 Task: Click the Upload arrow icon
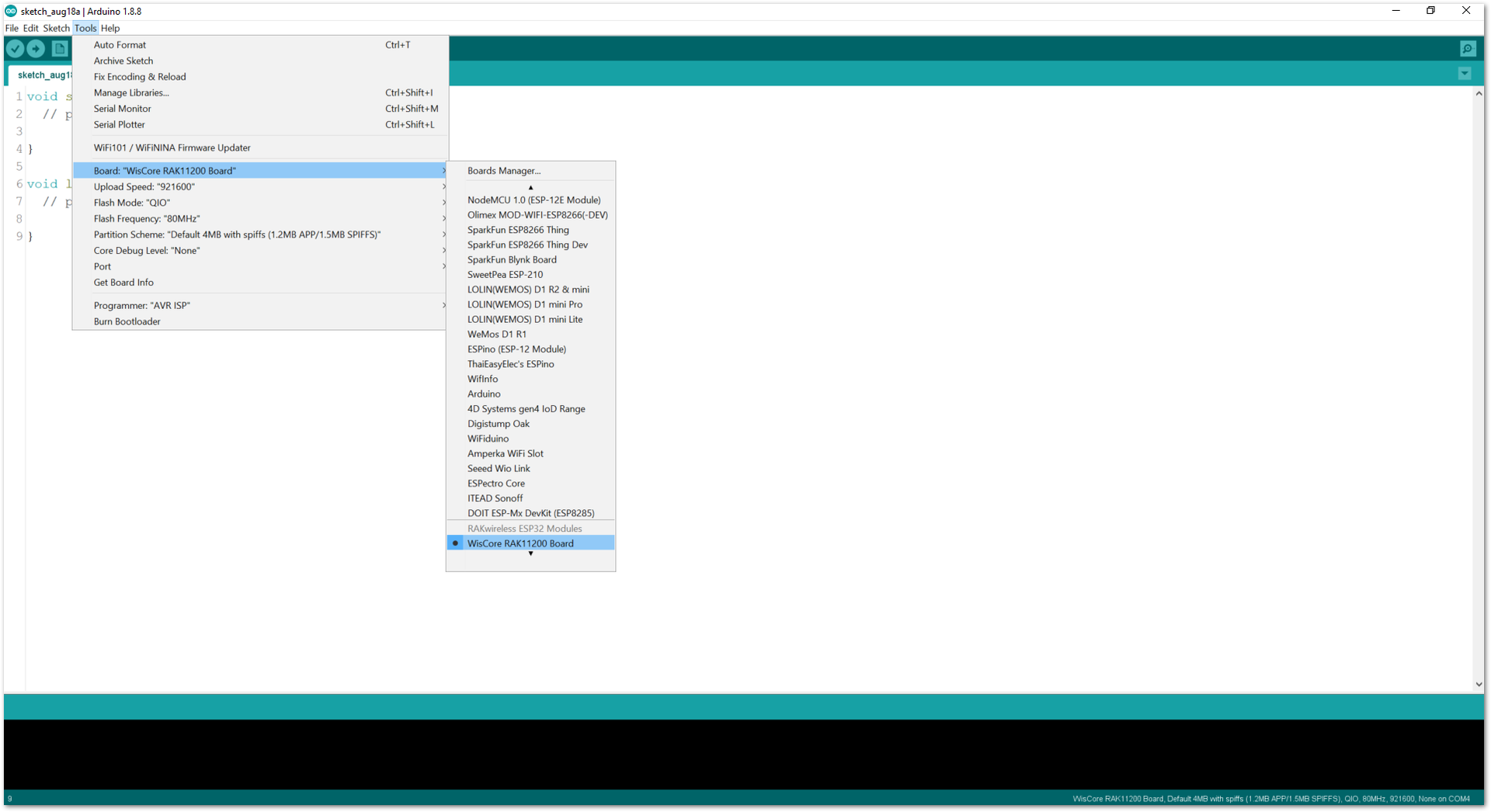[x=36, y=48]
